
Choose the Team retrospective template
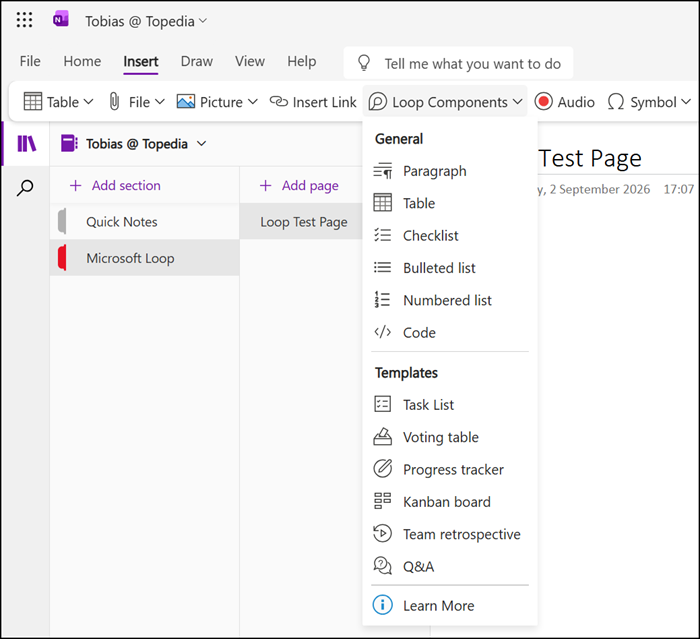click(x=450, y=534)
